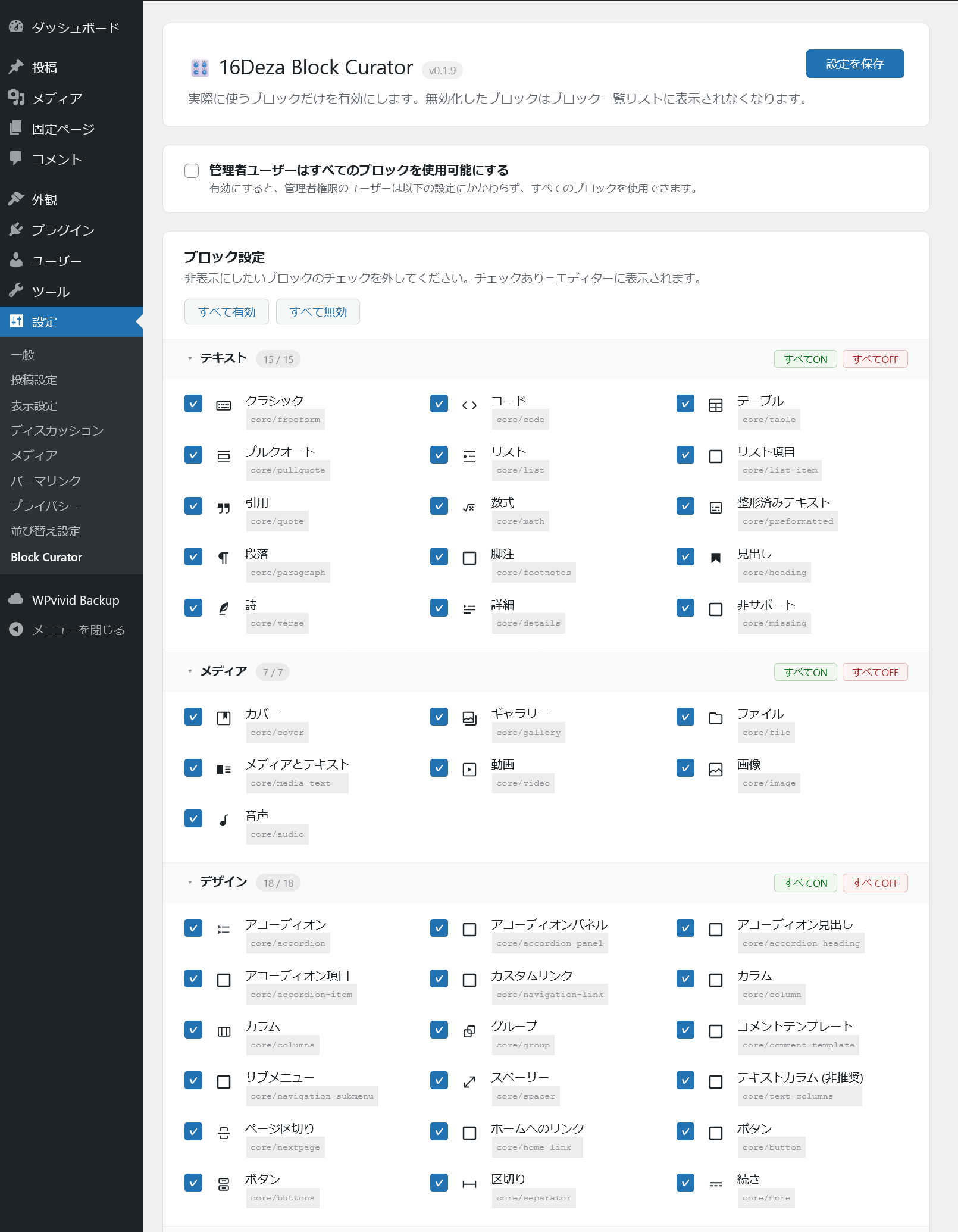Image resolution: width=958 pixels, height=1232 pixels.
Task: Click the image block icon
Action: coord(716,770)
